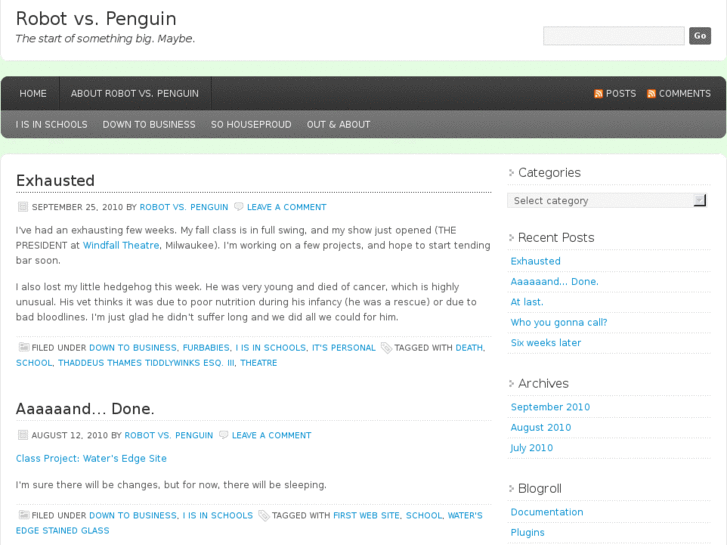727x545 pixels.
Task: Click I Is In Schools under Aaaaaand Done post
Action: coord(218,516)
